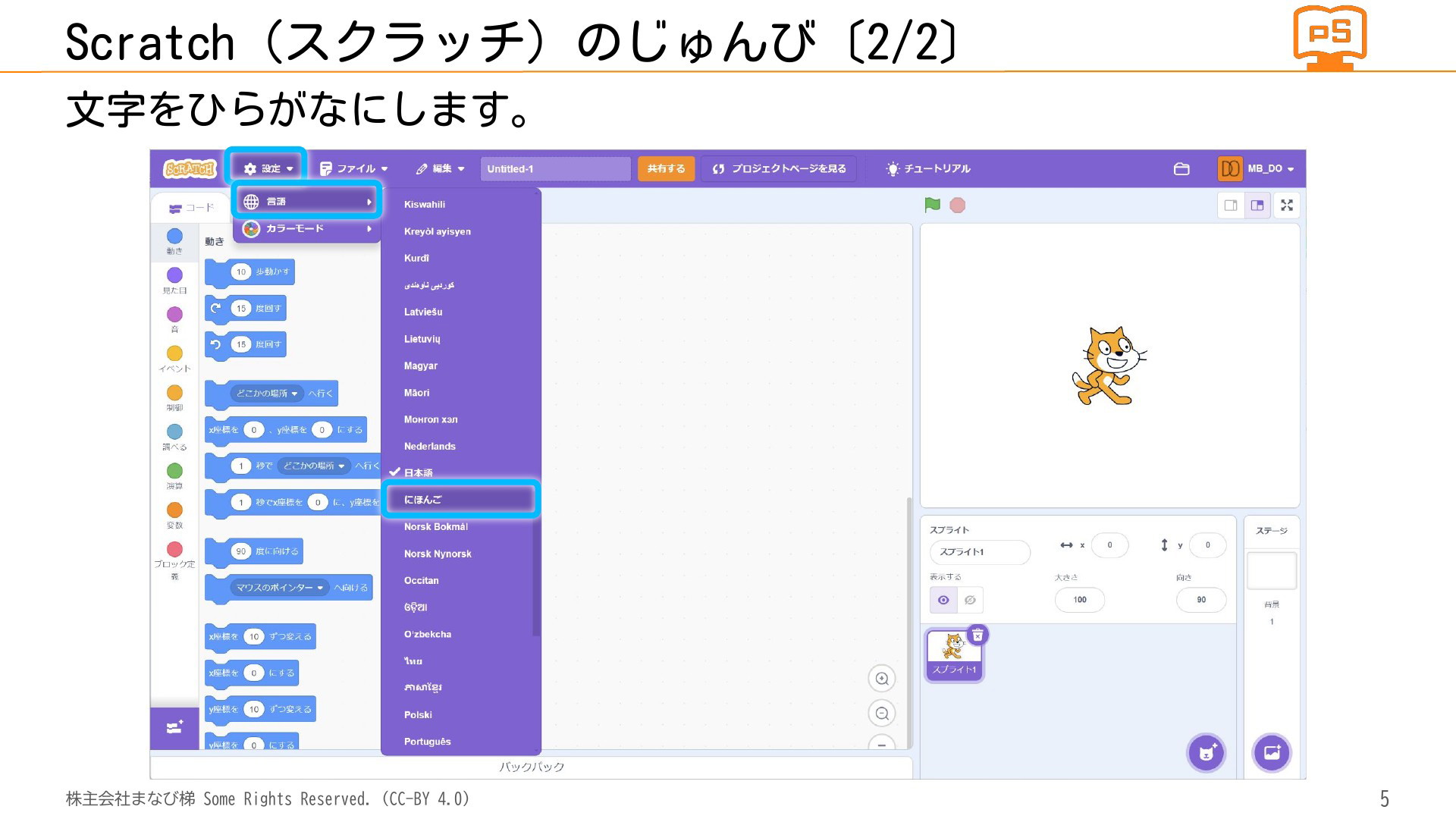Select the 演算 operators category circle
This screenshot has width=1456, height=819.
coord(174,471)
